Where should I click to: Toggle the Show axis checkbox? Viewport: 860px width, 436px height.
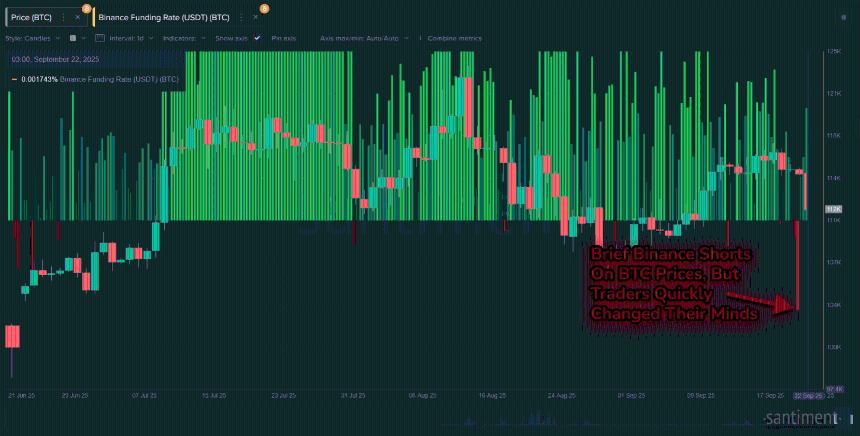(x=258, y=38)
